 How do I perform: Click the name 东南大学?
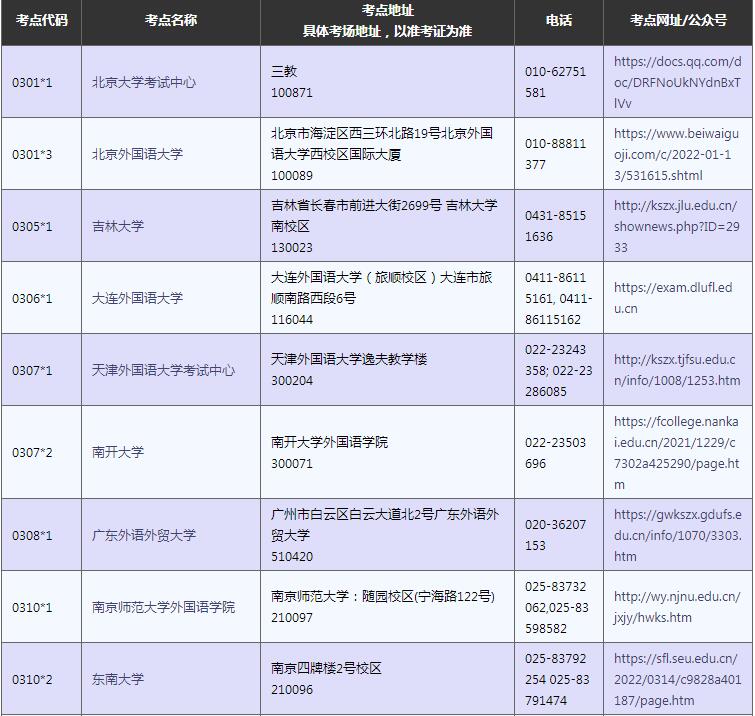coord(118,679)
